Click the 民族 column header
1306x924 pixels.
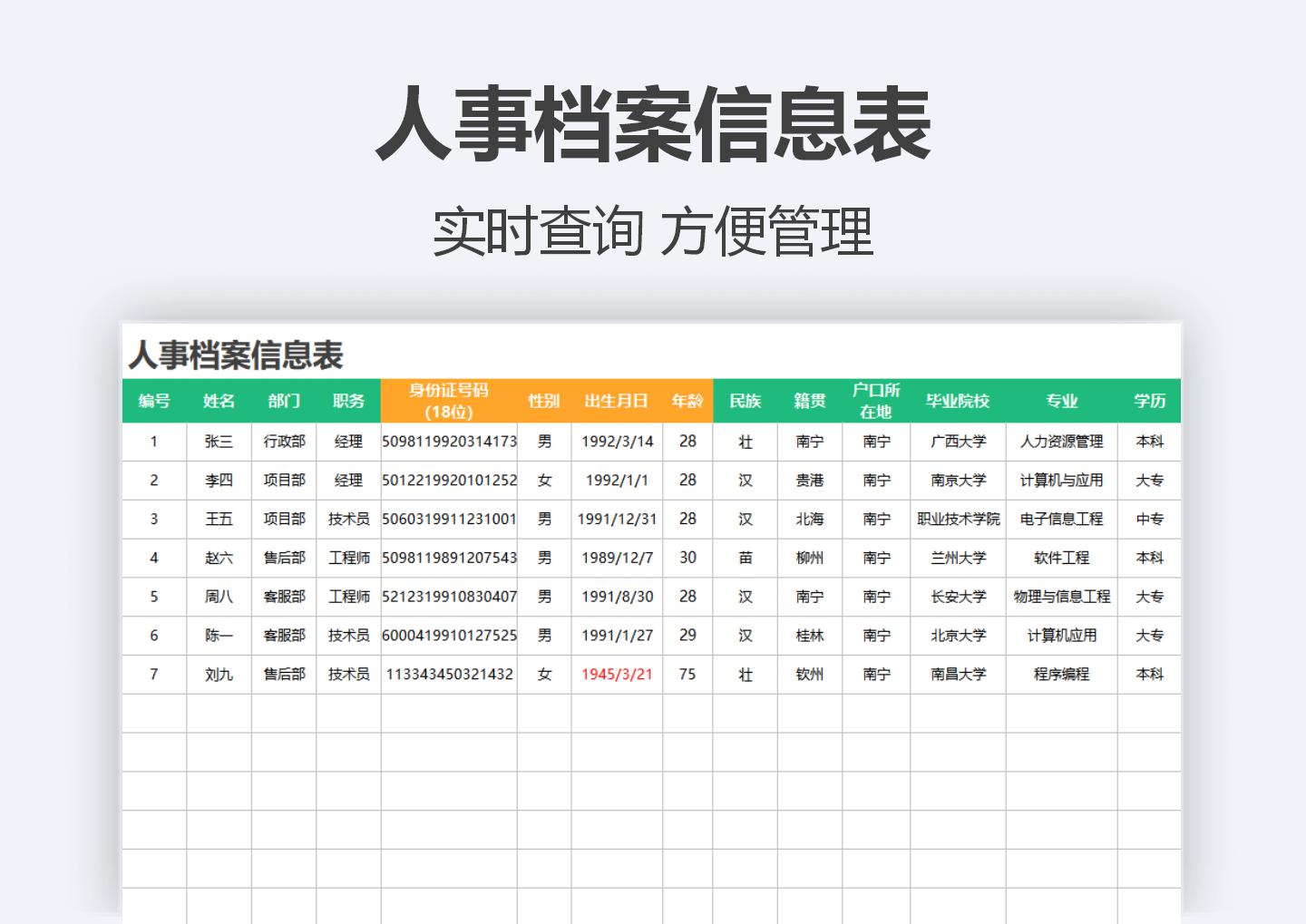(746, 401)
